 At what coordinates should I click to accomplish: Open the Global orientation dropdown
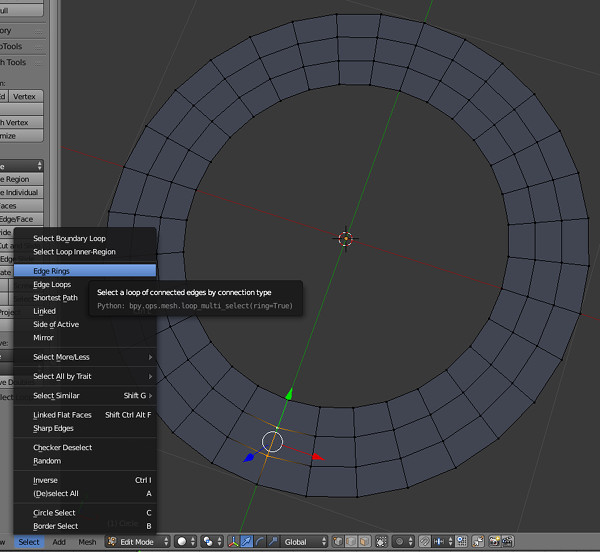(304, 541)
